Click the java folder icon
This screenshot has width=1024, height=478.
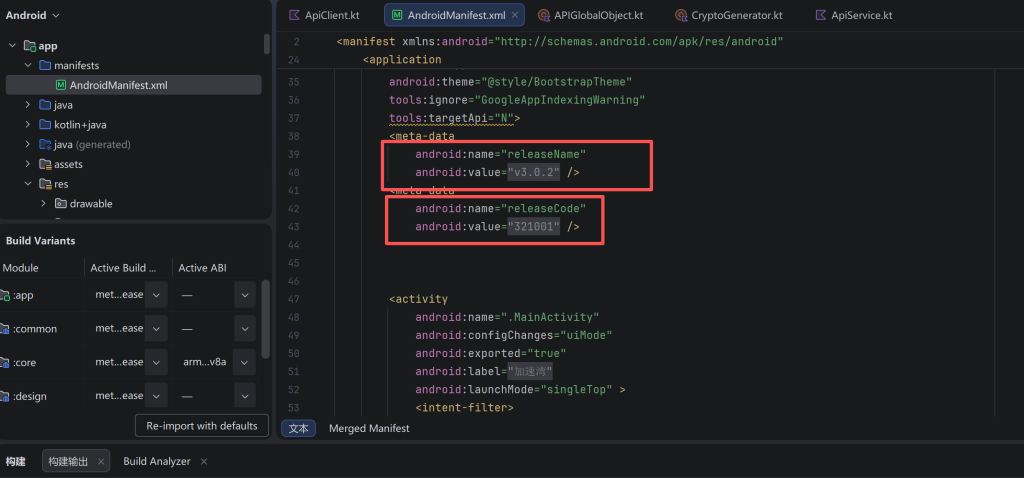(x=45, y=104)
